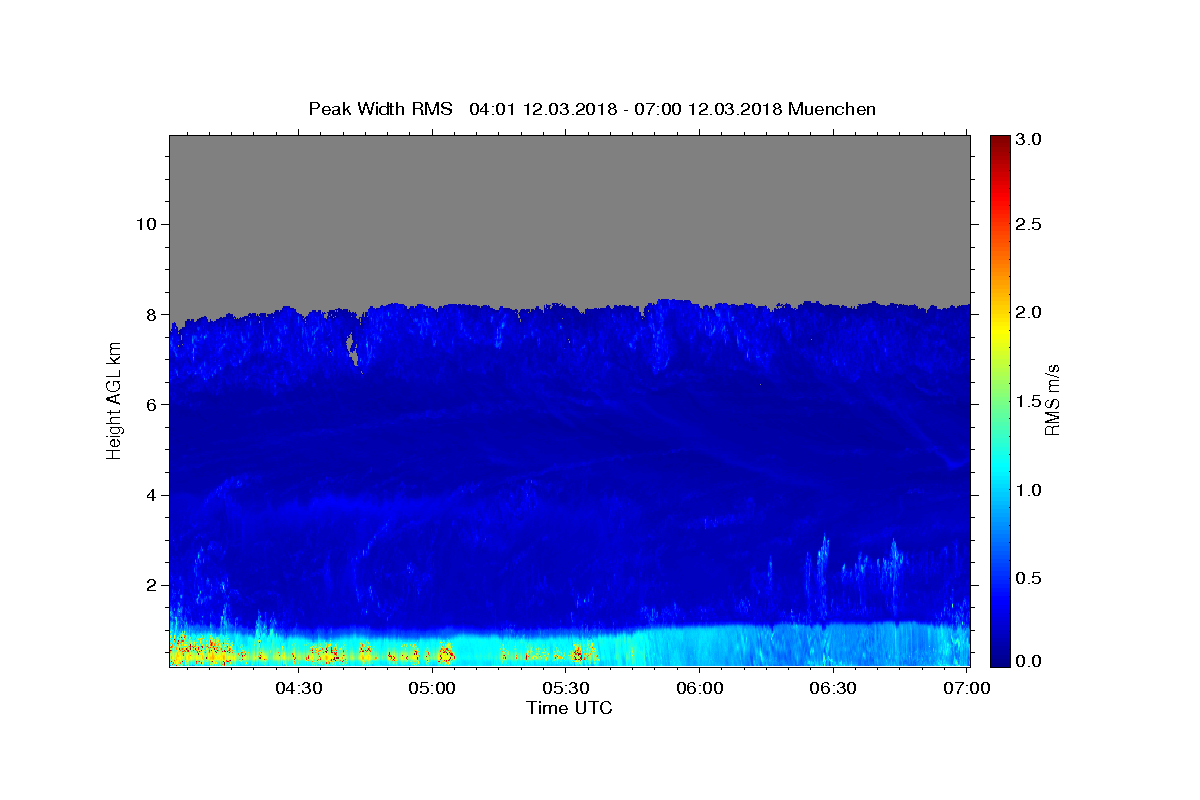Click the 07:00 time tick label

point(967,689)
